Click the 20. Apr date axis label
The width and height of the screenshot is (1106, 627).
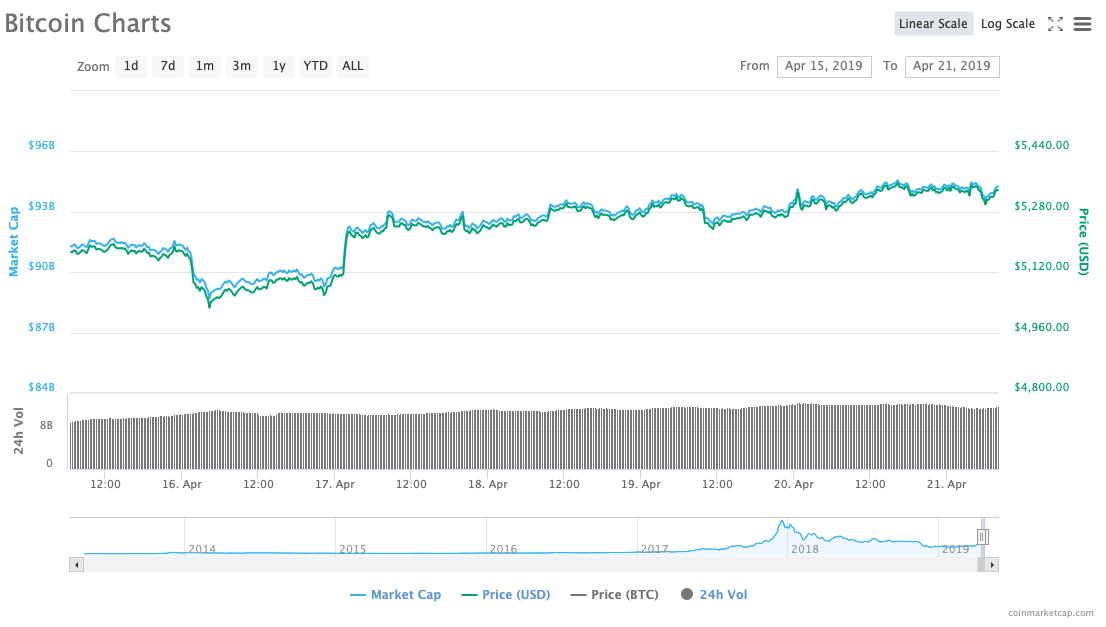pyautogui.click(x=794, y=484)
